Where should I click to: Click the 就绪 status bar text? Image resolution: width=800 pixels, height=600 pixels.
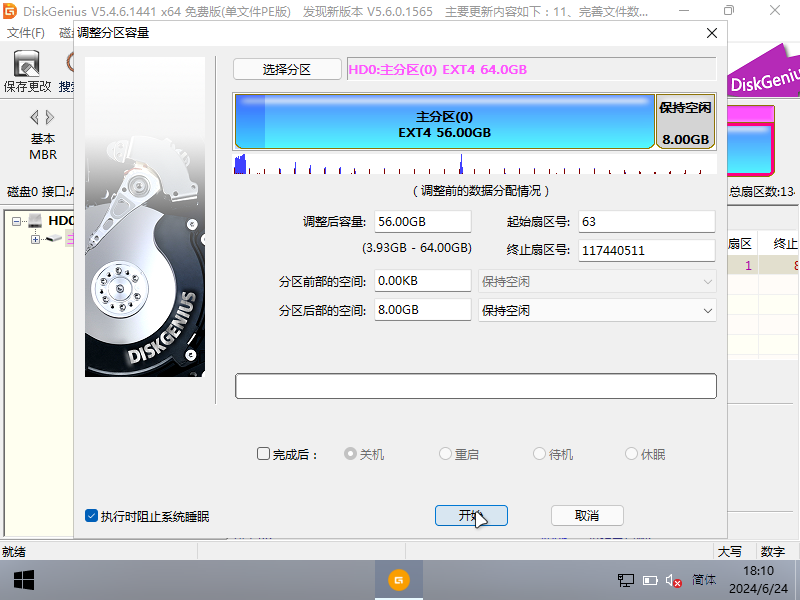click(x=14, y=552)
